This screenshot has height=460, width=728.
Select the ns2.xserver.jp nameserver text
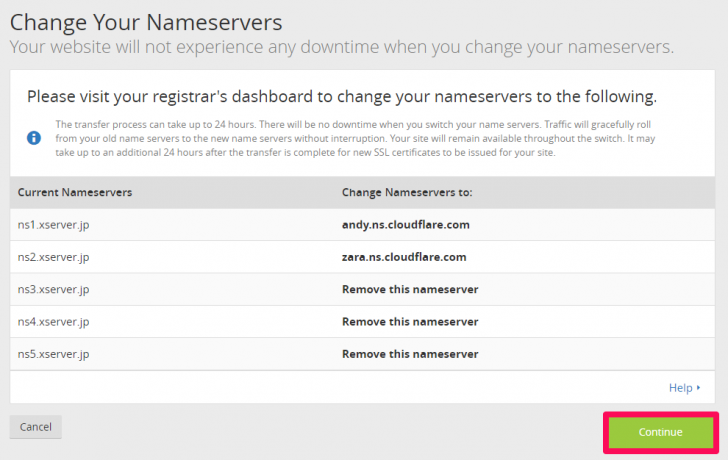point(53,257)
